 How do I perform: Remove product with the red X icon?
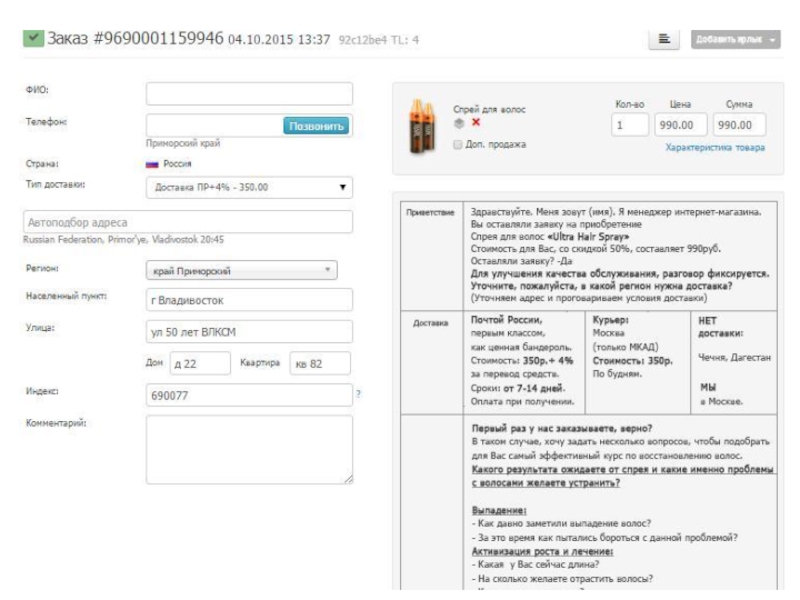pyautogui.click(x=476, y=122)
